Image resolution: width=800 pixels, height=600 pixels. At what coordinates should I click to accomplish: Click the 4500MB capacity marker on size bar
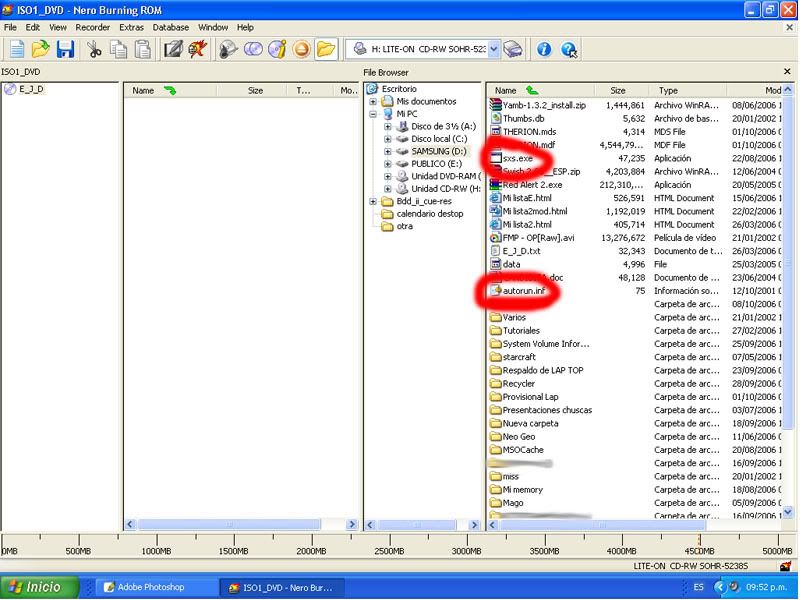[x=699, y=551]
